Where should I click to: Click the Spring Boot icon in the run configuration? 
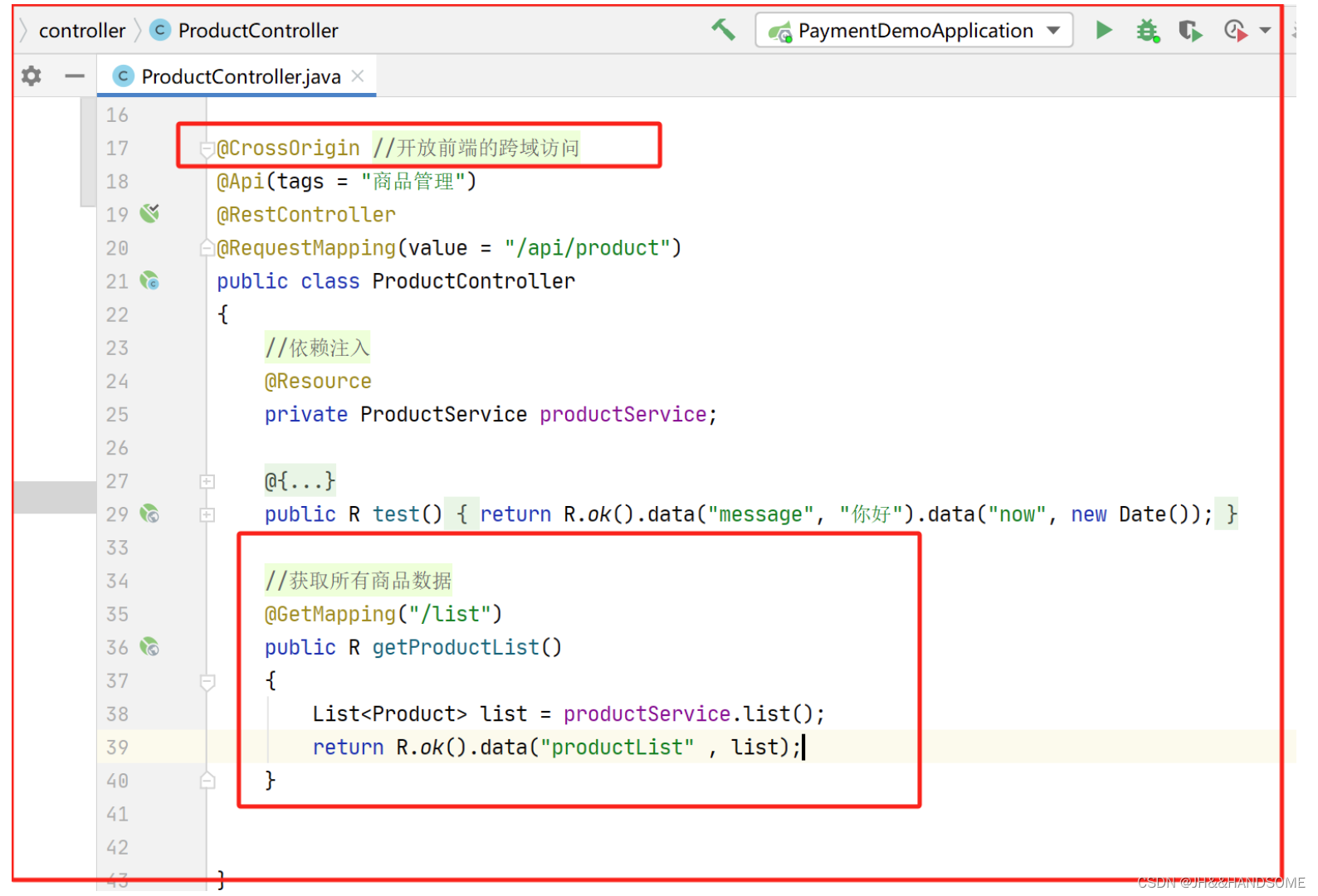tap(779, 32)
